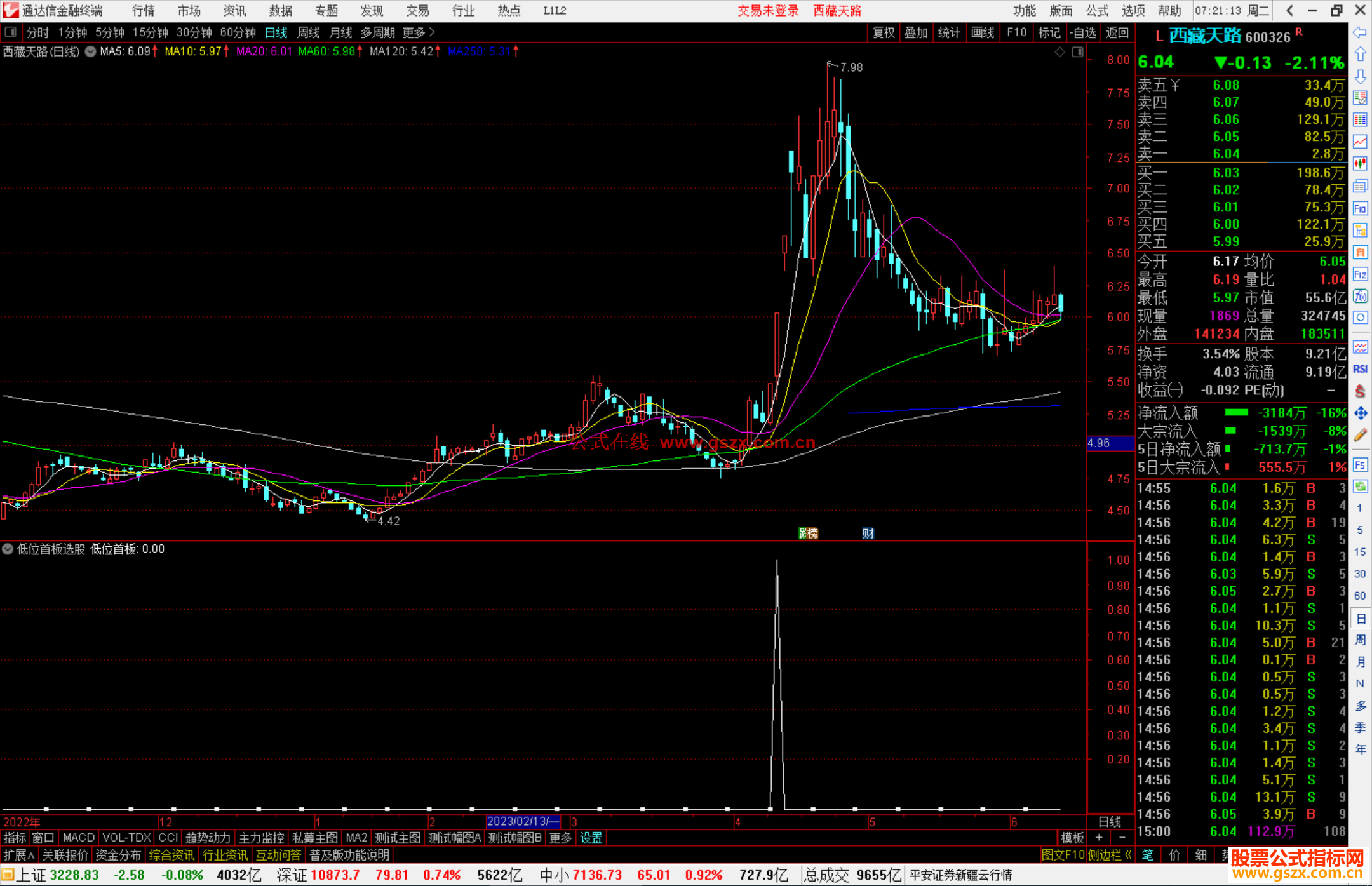Image resolution: width=1372 pixels, height=886 pixels.
Task: Click the four-arrow move icon
Action: (x=1360, y=413)
